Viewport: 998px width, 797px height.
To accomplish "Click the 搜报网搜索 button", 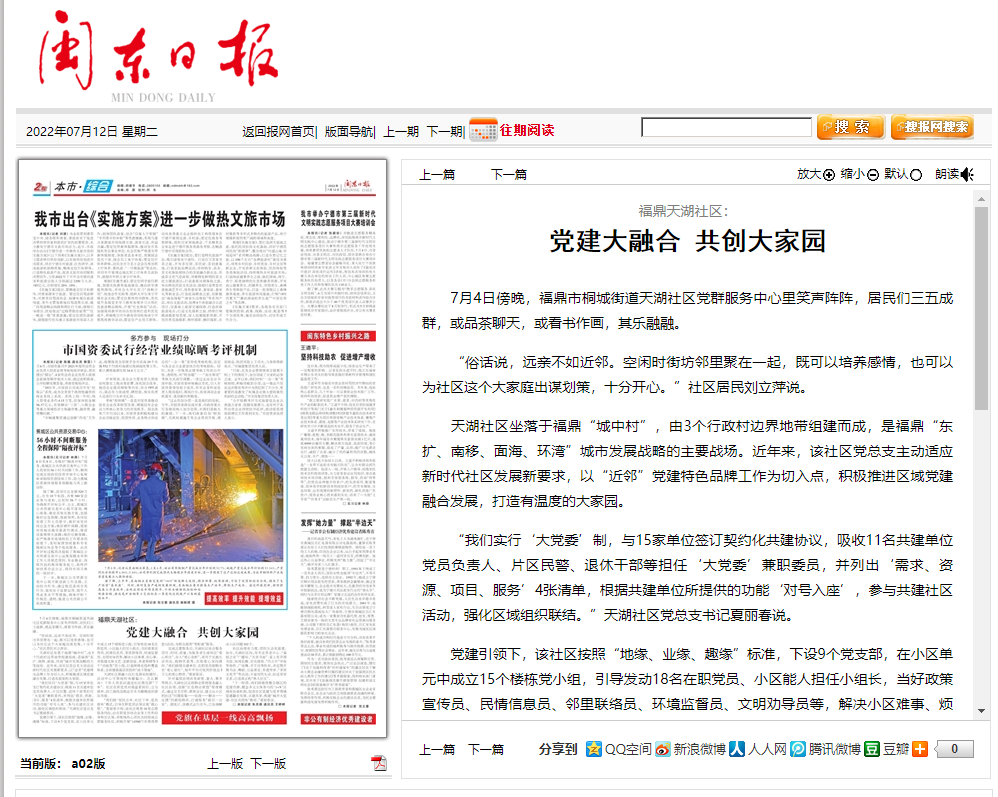I will tap(932, 127).
